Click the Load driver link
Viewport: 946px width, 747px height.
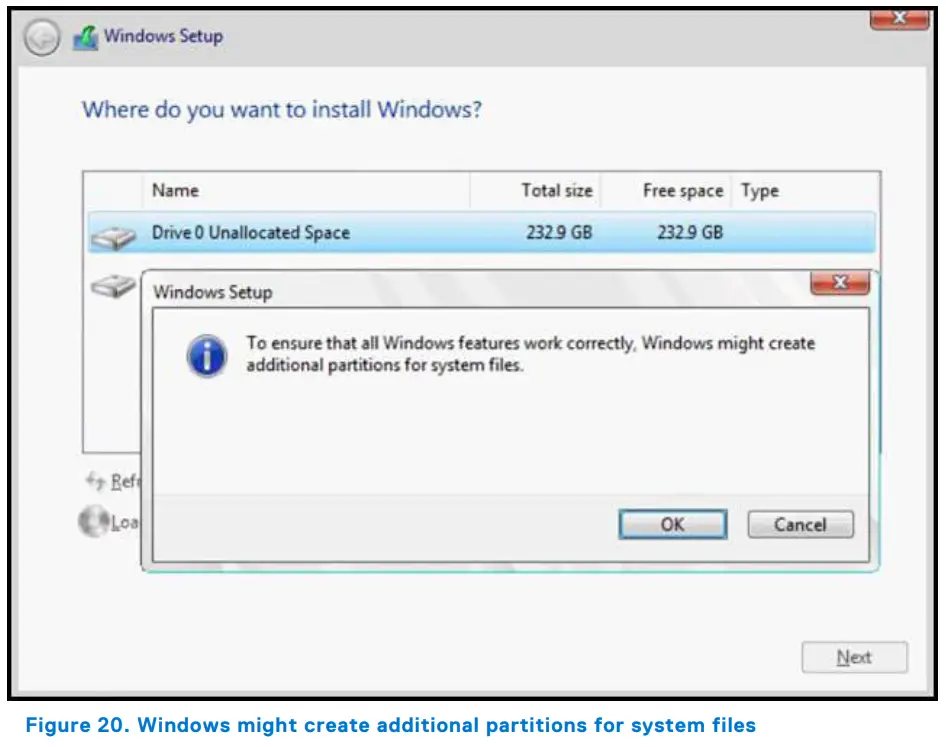point(124,522)
